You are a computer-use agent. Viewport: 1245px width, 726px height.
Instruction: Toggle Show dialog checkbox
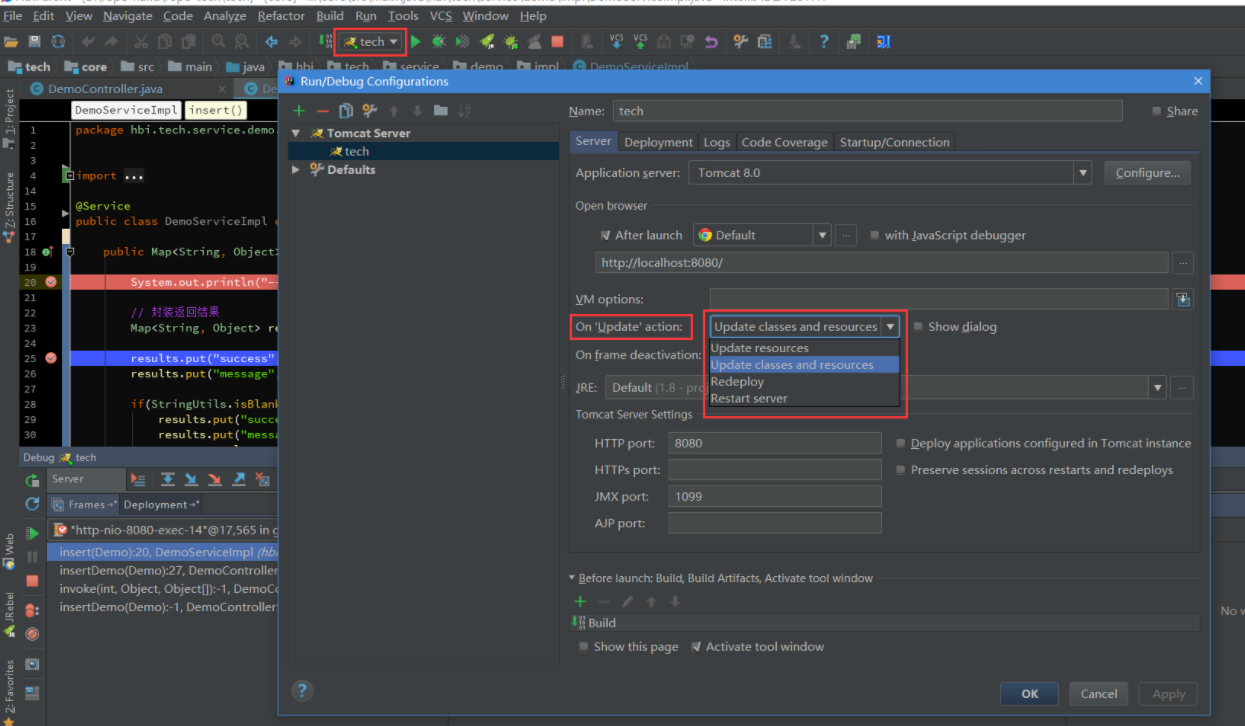[918, 326]
